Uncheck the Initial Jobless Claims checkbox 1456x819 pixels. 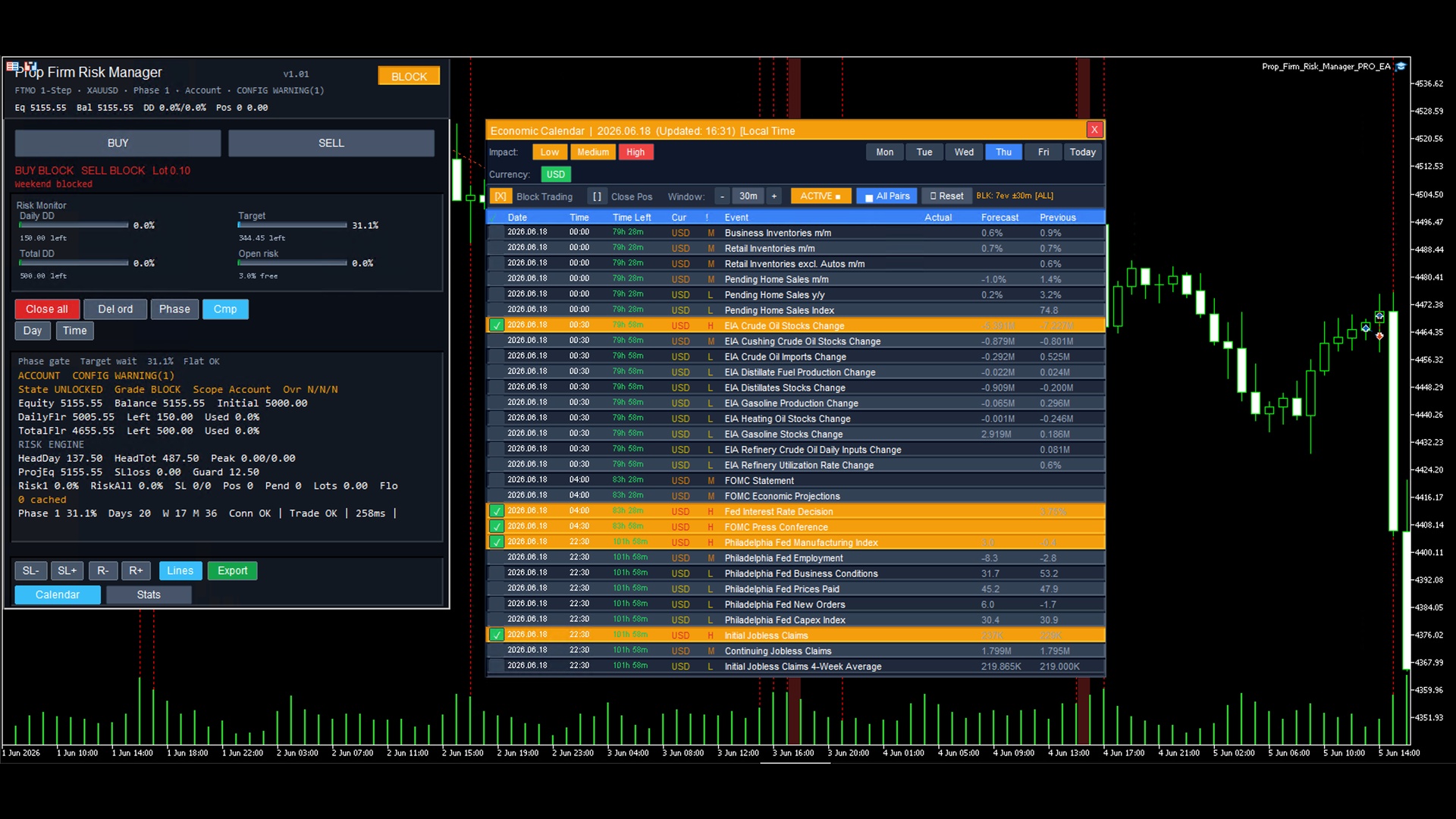pos(497,635)
